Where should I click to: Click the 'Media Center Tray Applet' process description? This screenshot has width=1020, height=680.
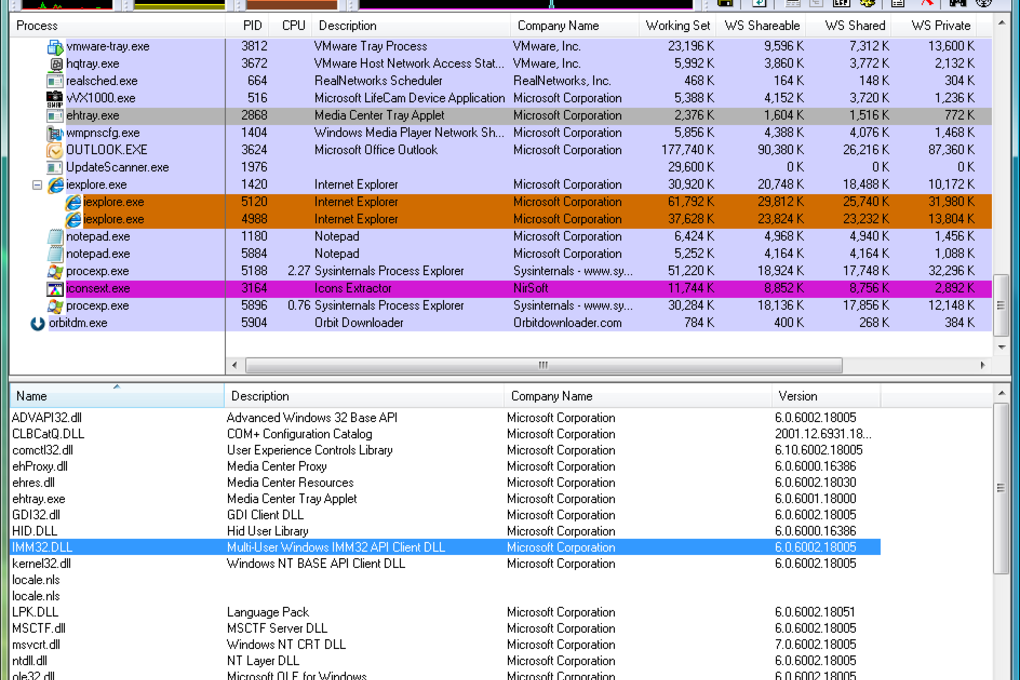[x=379, y=115]
